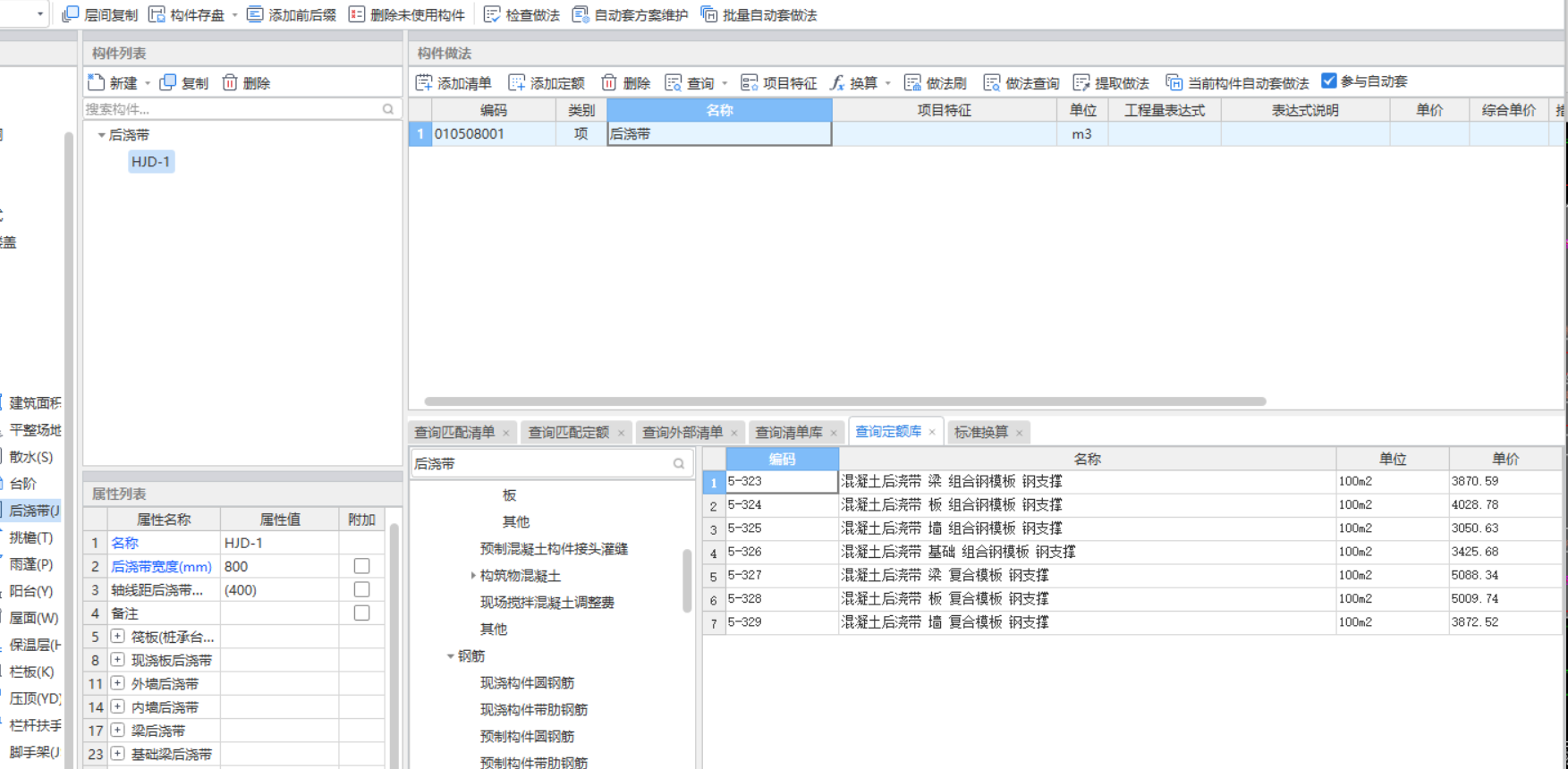Image resolution: width=1568 pixels, height=769 pixels.
Task: Open 查询 dropdown arrow
Action: [x=725, y=83]
